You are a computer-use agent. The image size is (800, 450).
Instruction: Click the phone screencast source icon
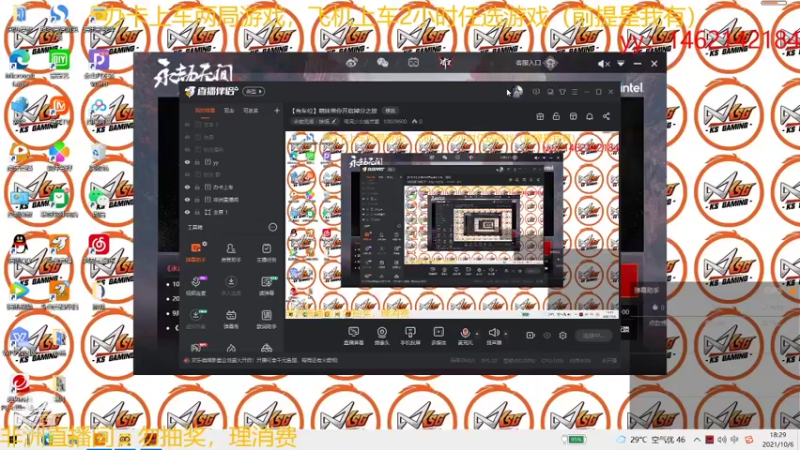point(410,336)
